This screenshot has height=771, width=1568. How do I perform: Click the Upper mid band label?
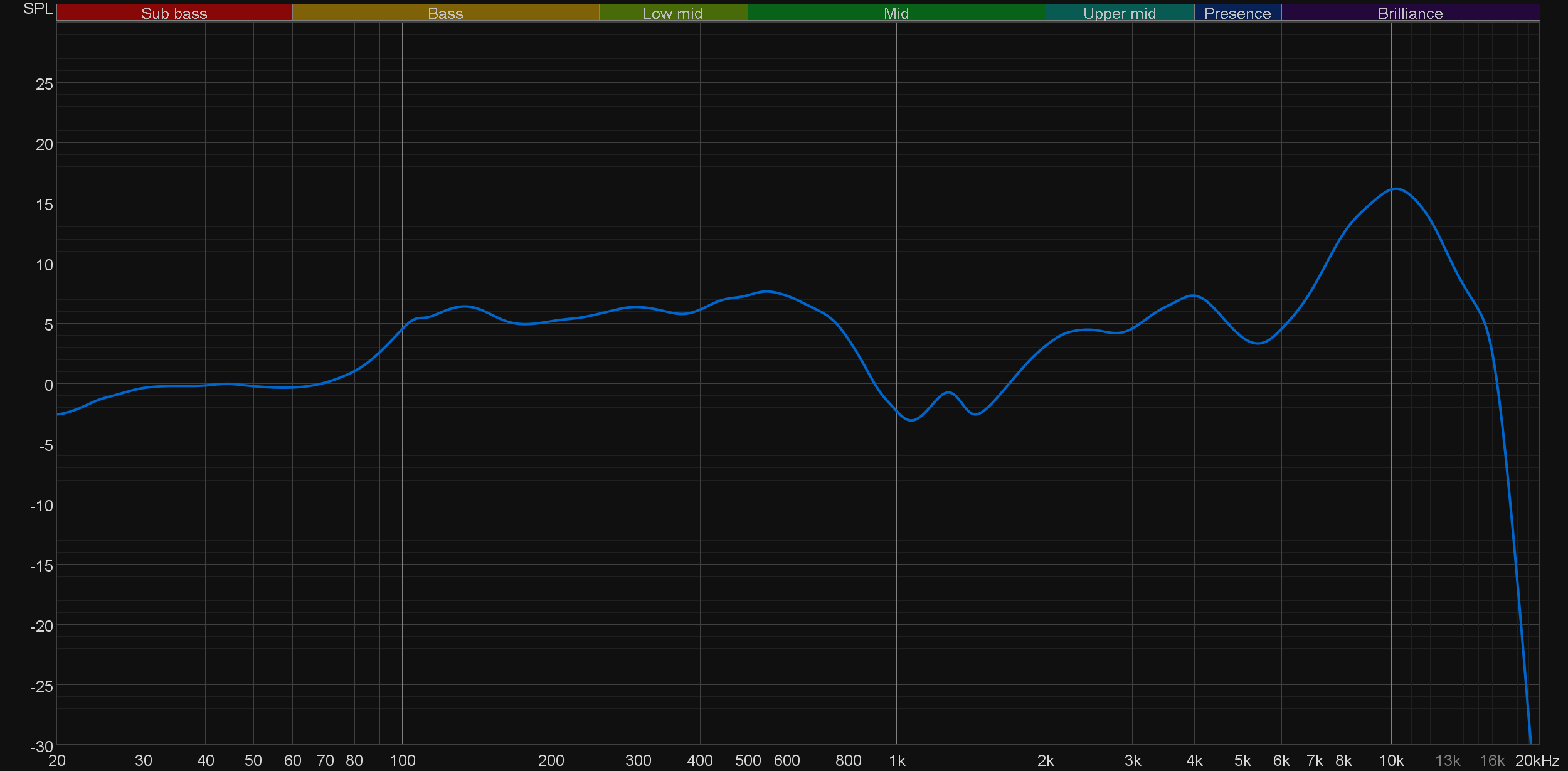click(1119, 13)
